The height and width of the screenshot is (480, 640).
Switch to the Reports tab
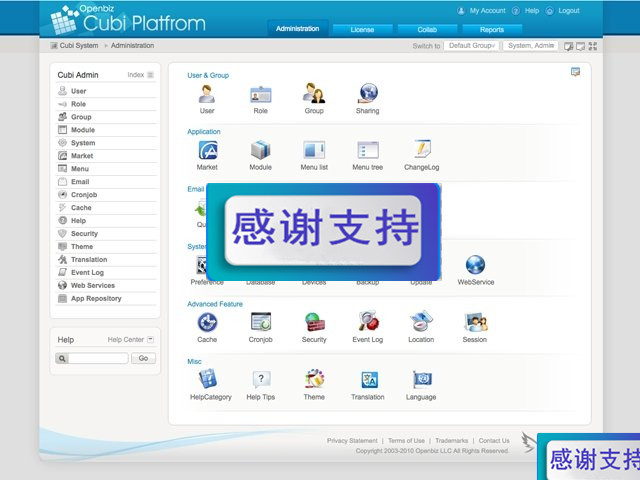click(492, 29)
